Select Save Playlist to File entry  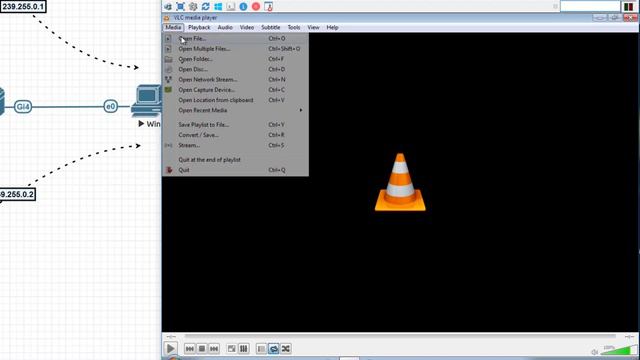(236, 124)
